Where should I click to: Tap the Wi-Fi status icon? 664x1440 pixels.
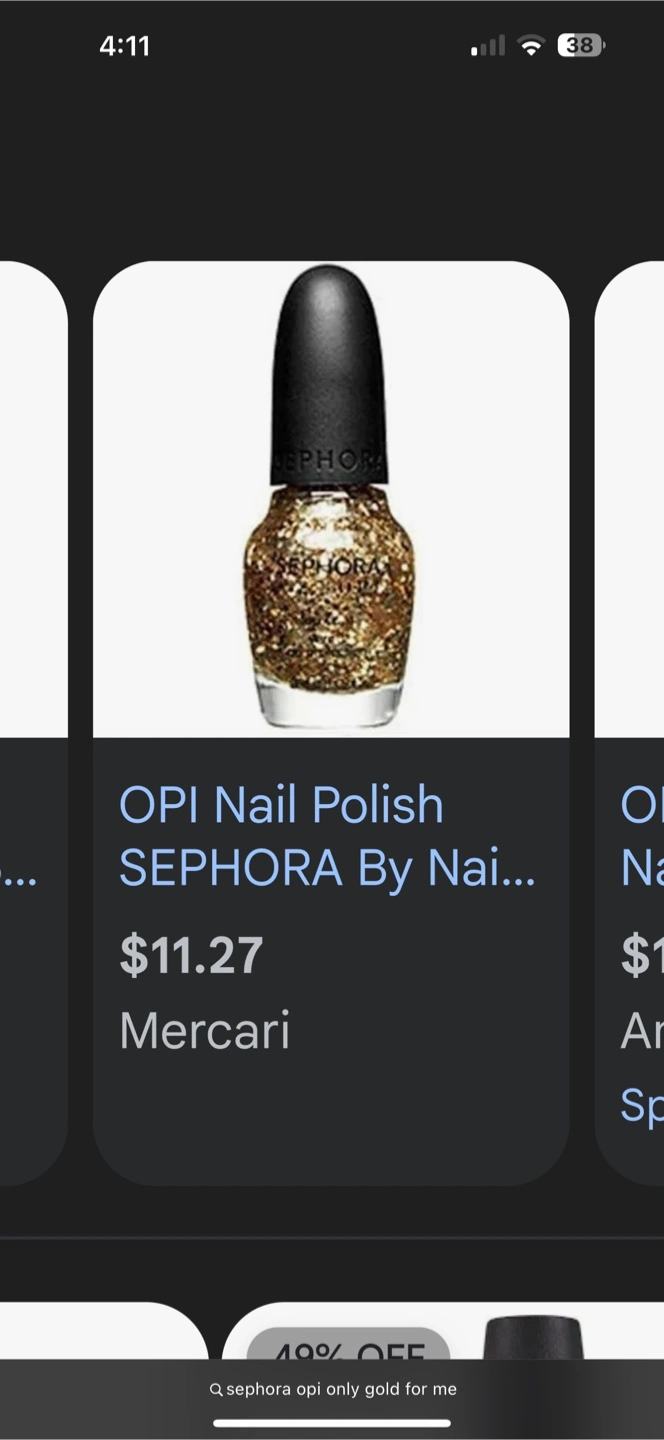[531, 45]
